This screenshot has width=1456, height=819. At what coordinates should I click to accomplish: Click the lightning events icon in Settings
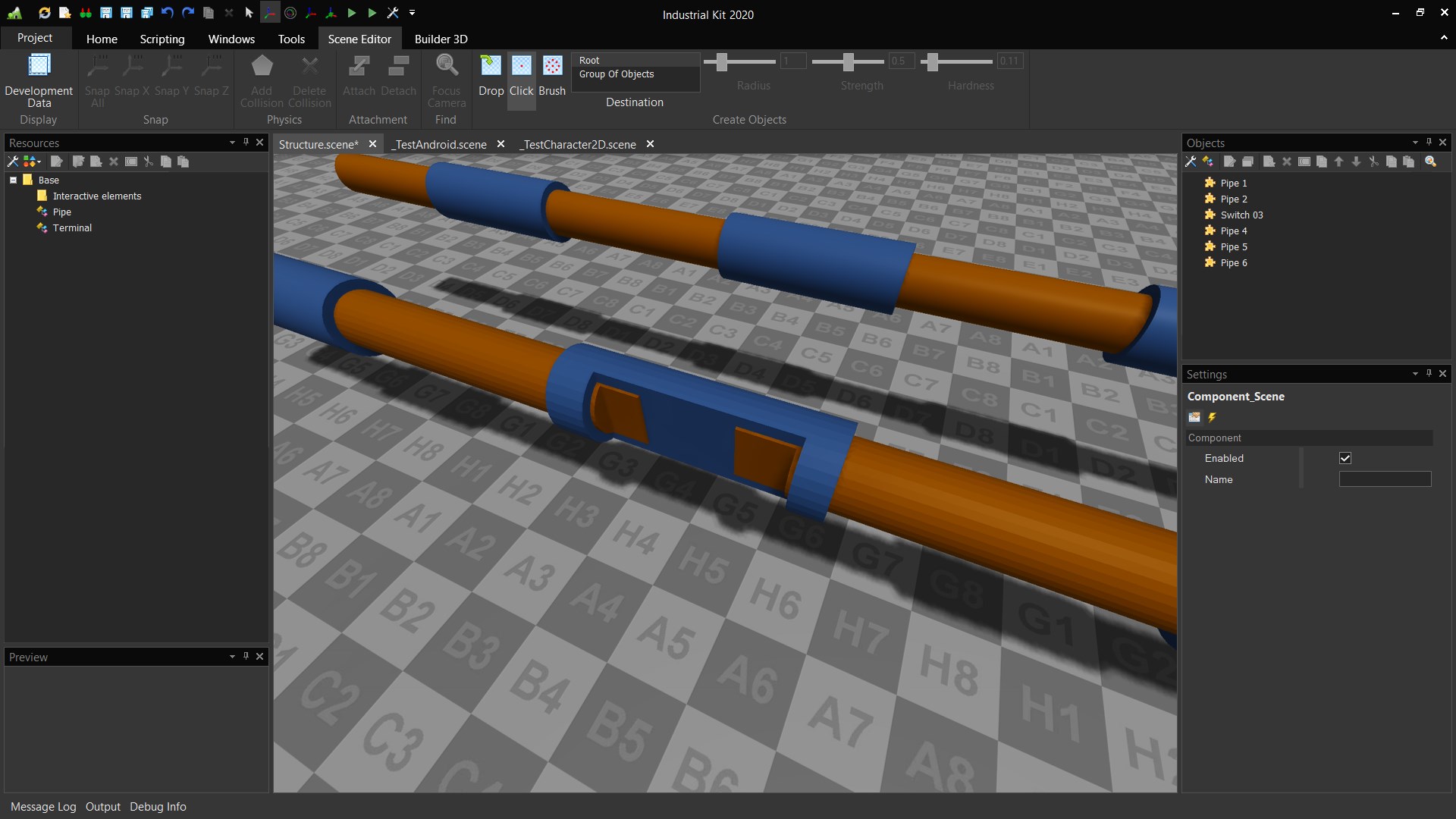pos(1212,417)
